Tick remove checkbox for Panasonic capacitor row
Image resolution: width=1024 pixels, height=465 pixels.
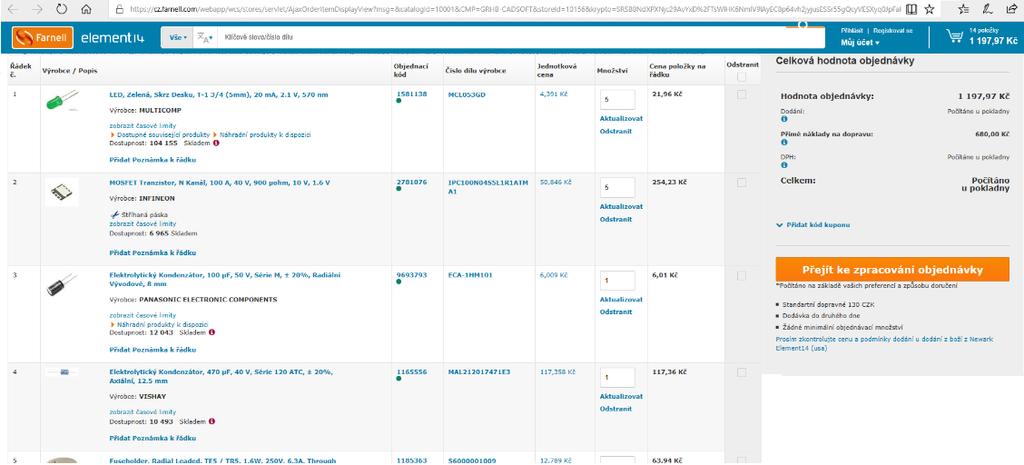(741, 276)
